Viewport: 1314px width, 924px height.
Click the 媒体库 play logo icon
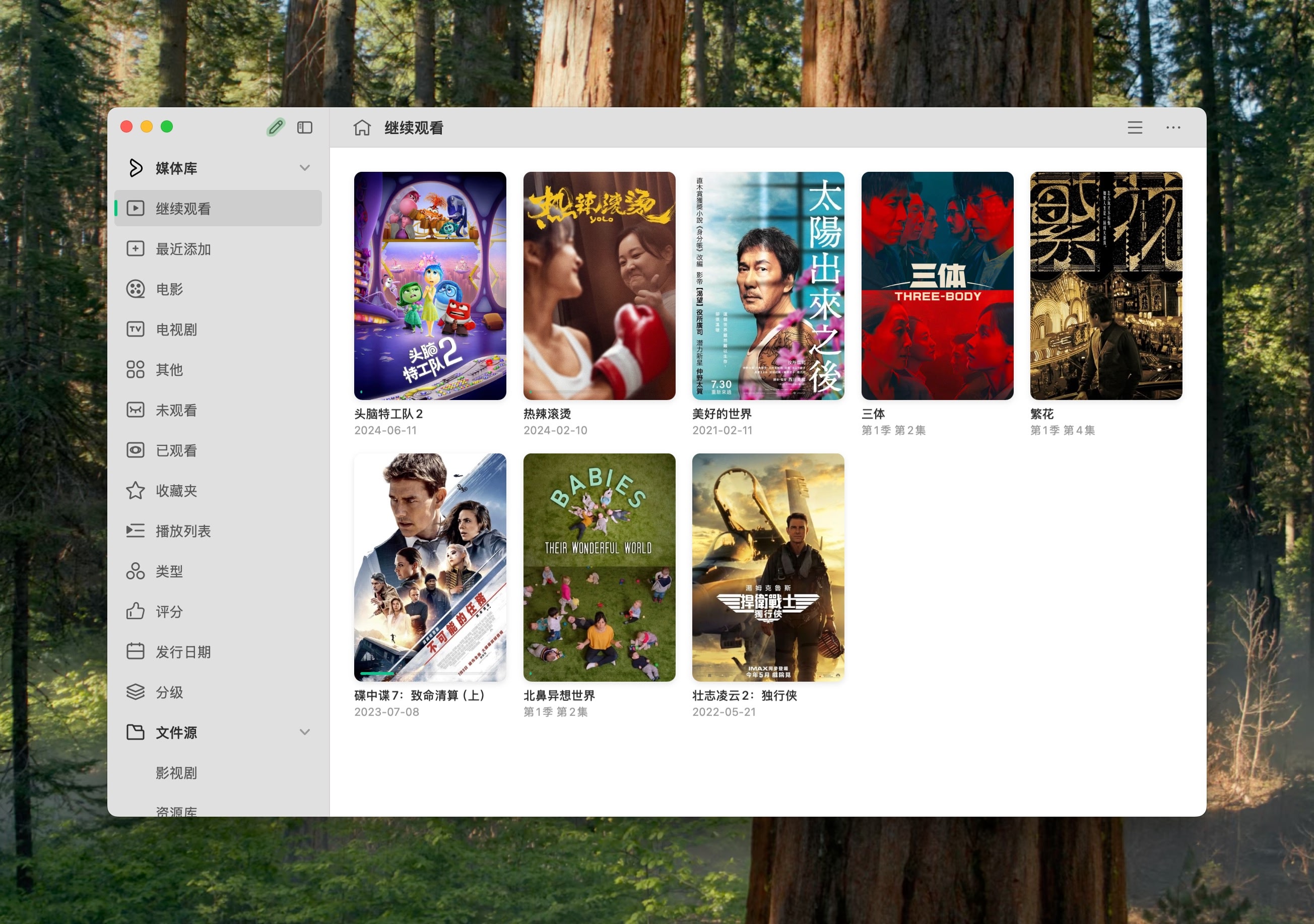135,168
